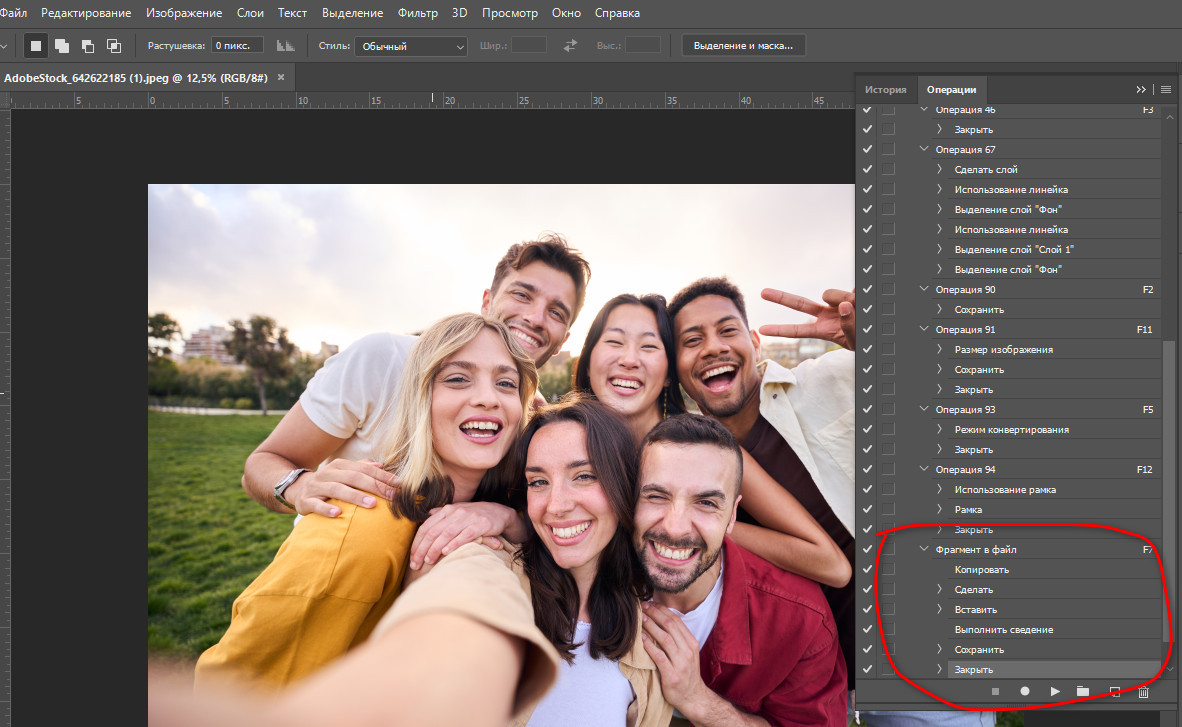The width and height of the screenshot is (1182, 727).
Task: Toggle the checkmark for Операция 67
Action: click(868, 149)
